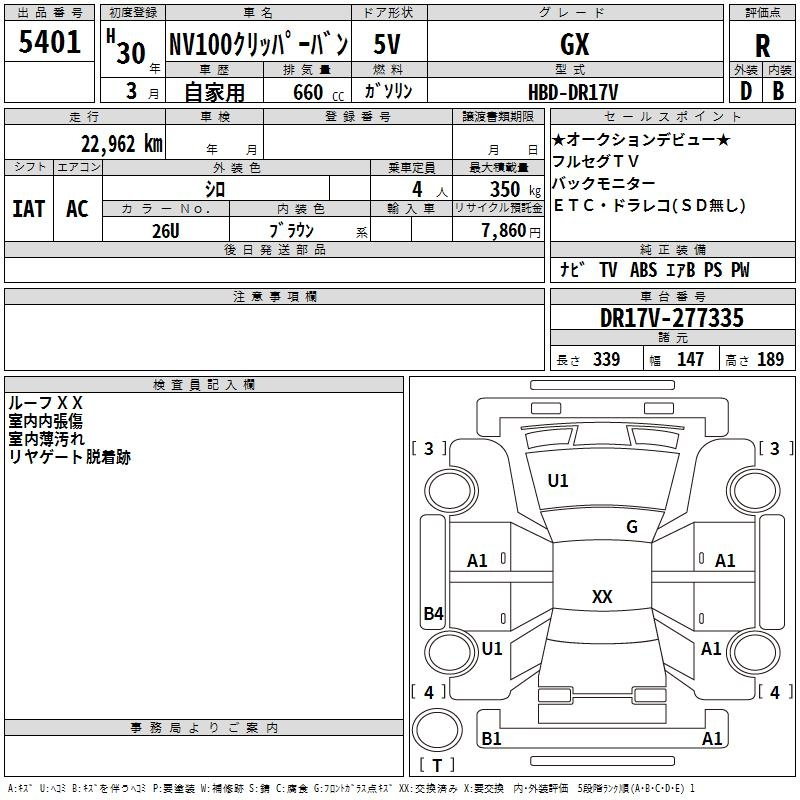
Task: Select the B4 damage marker on diagram
Action: 433,614
